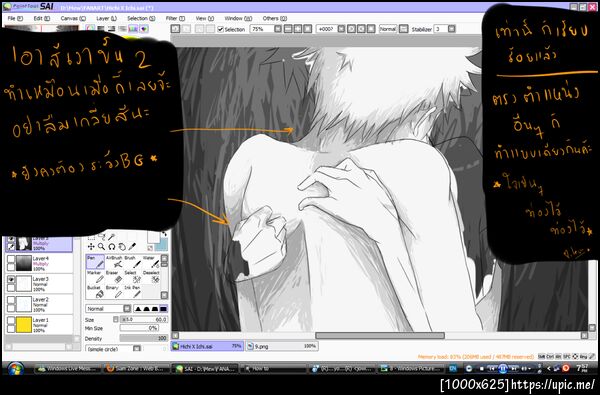Adjust the brush Size slider
The height and width of the screenshot is (395, 600).
click(144, 319)
